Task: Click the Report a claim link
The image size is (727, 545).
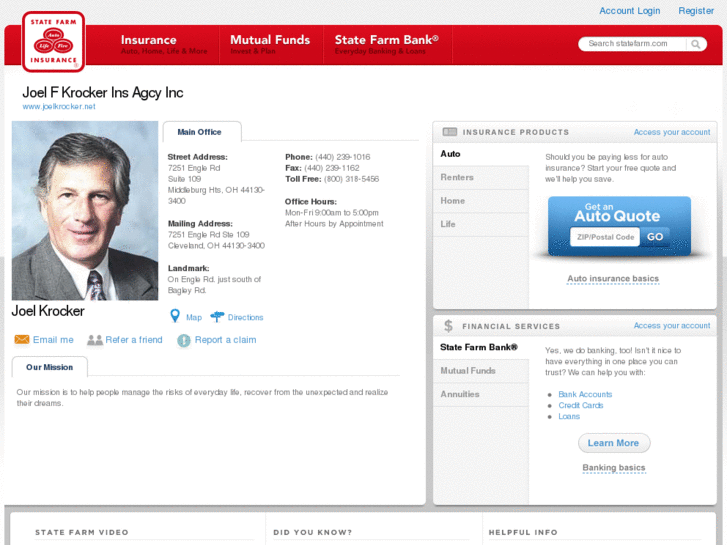Action: point(225,340)
